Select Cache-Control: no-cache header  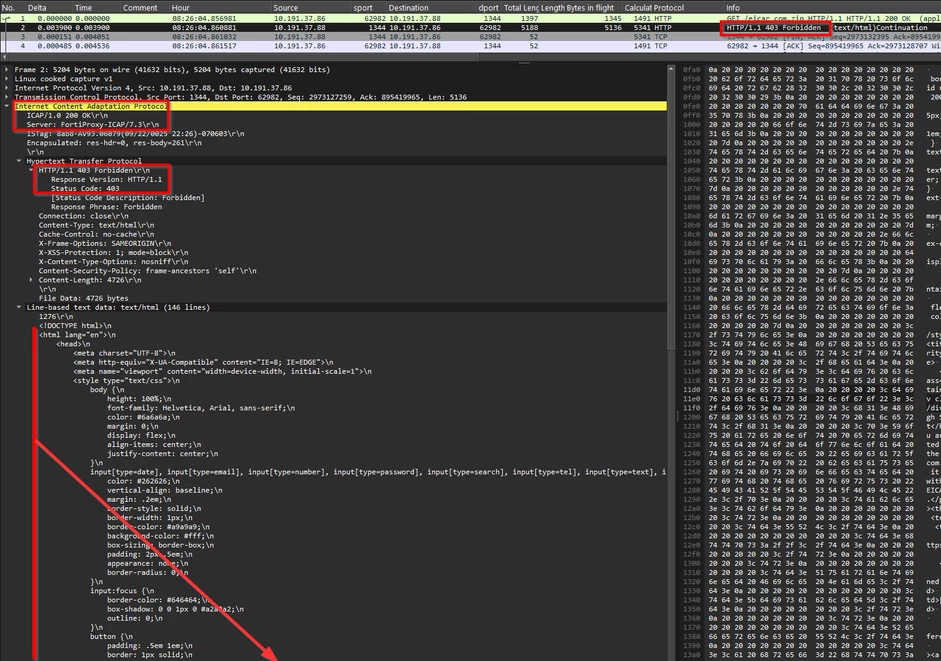point(97,234)
